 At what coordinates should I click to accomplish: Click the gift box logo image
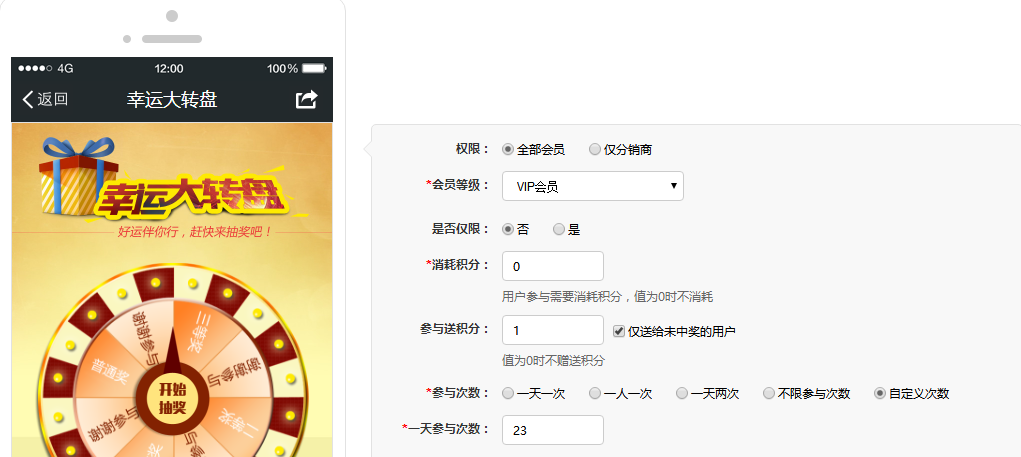click(78, 176)
